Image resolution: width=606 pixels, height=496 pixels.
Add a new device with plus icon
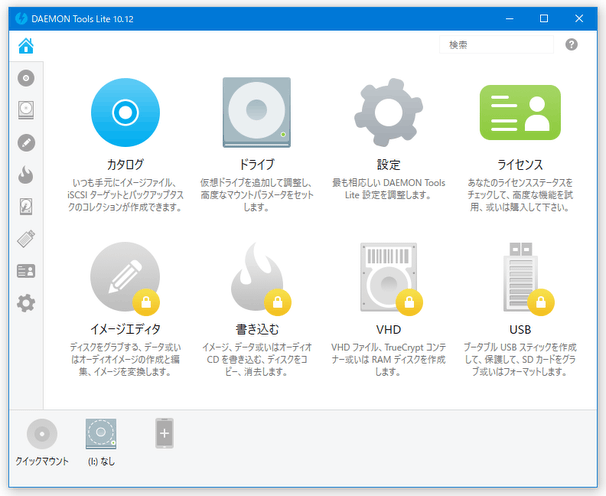pos(165,433)
